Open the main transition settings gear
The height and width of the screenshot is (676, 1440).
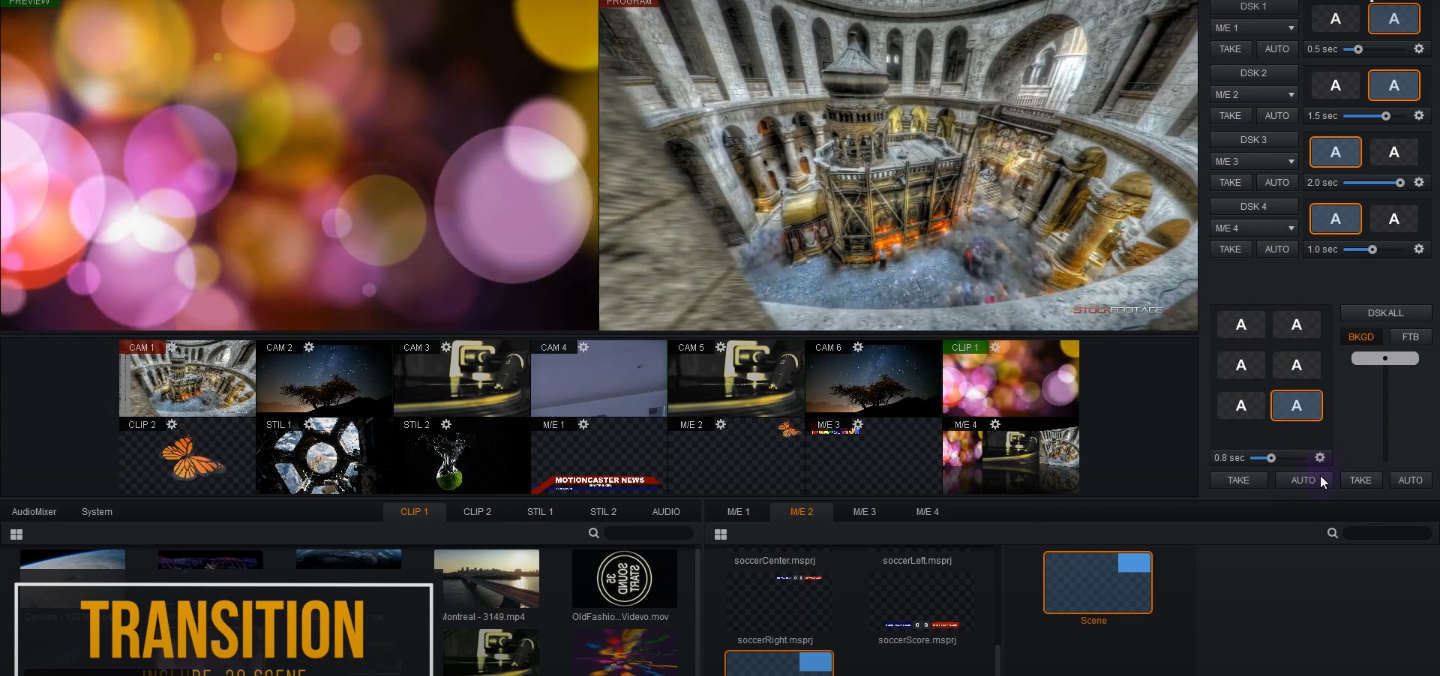[1320, 457]
